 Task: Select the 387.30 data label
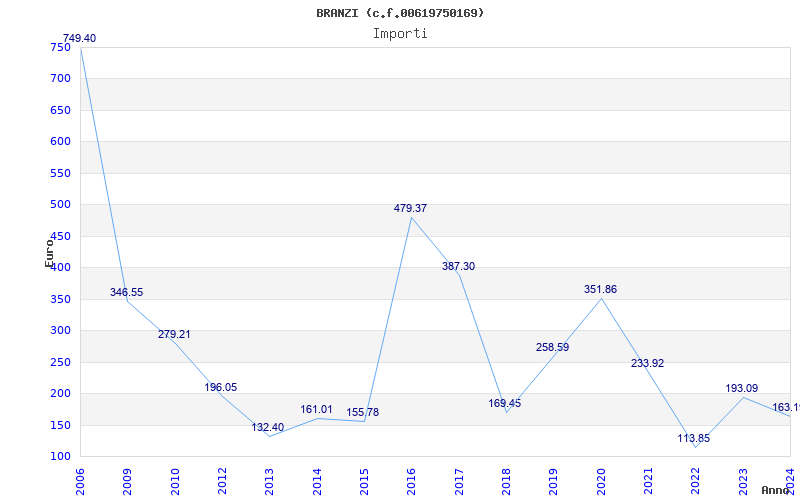pos(458,266)
